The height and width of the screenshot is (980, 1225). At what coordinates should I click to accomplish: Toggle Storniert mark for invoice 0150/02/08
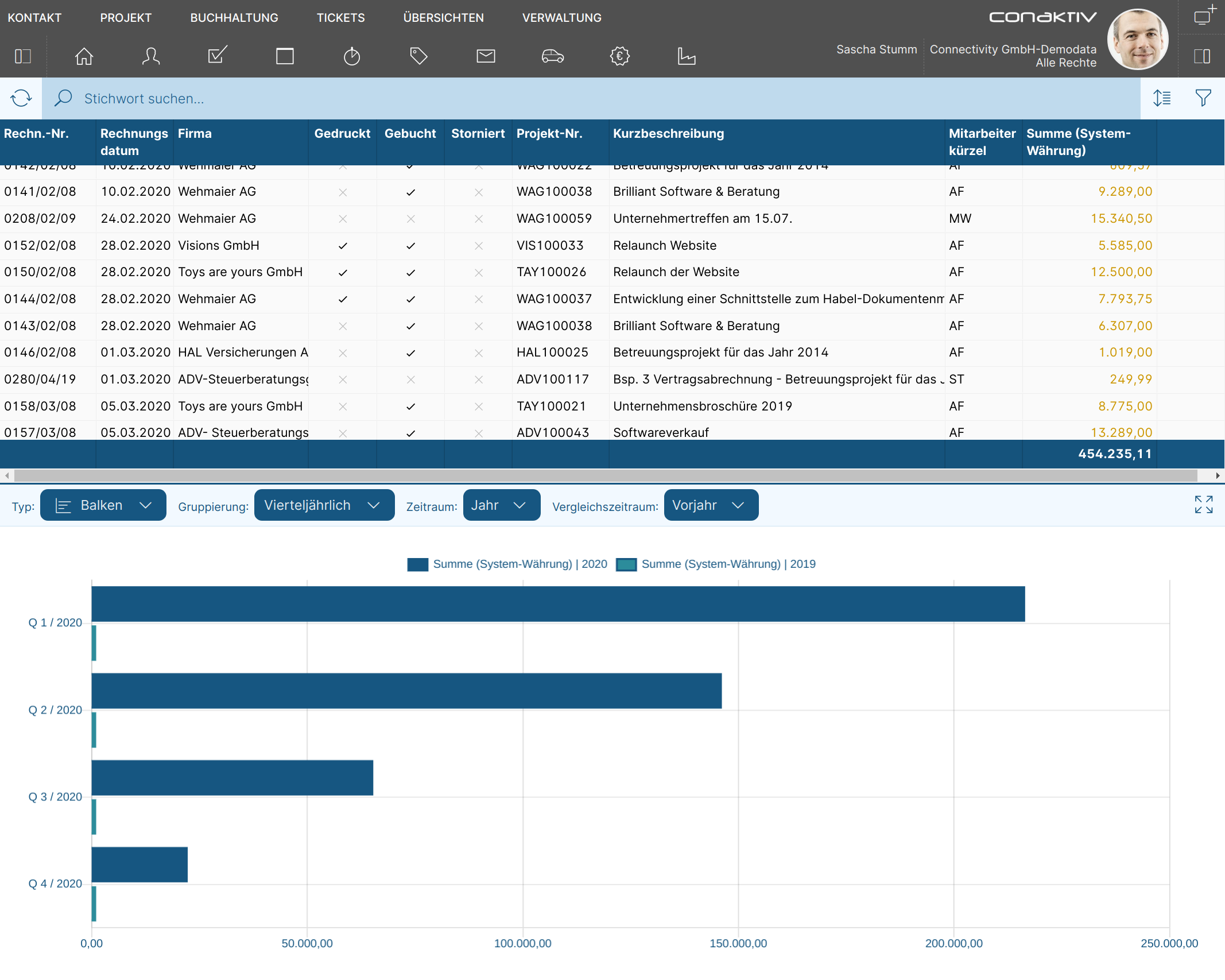pos(478,273)
